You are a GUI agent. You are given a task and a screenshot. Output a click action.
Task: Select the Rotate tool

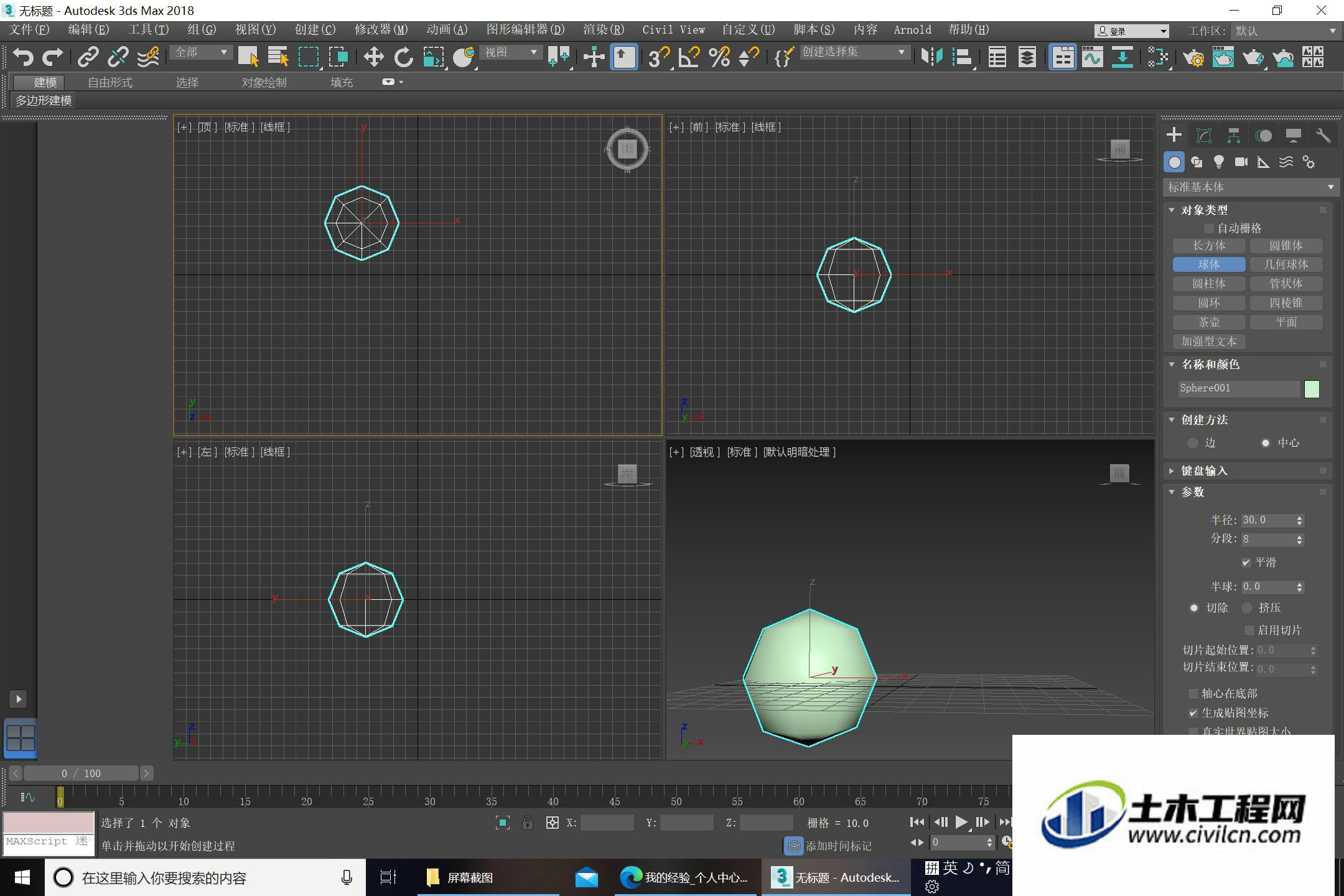pos(403,57)
